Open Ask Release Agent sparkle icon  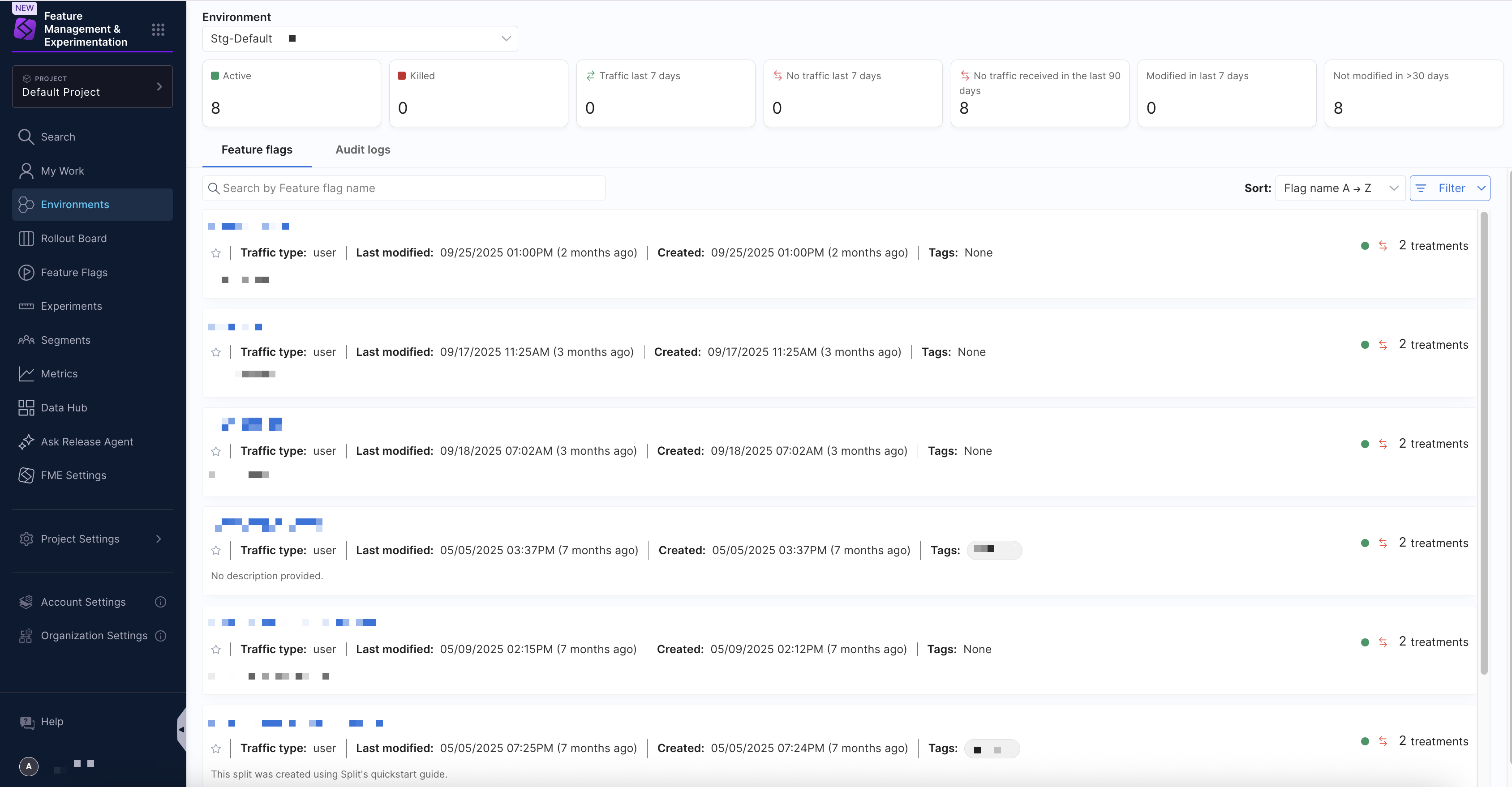[x=26, y=442]
